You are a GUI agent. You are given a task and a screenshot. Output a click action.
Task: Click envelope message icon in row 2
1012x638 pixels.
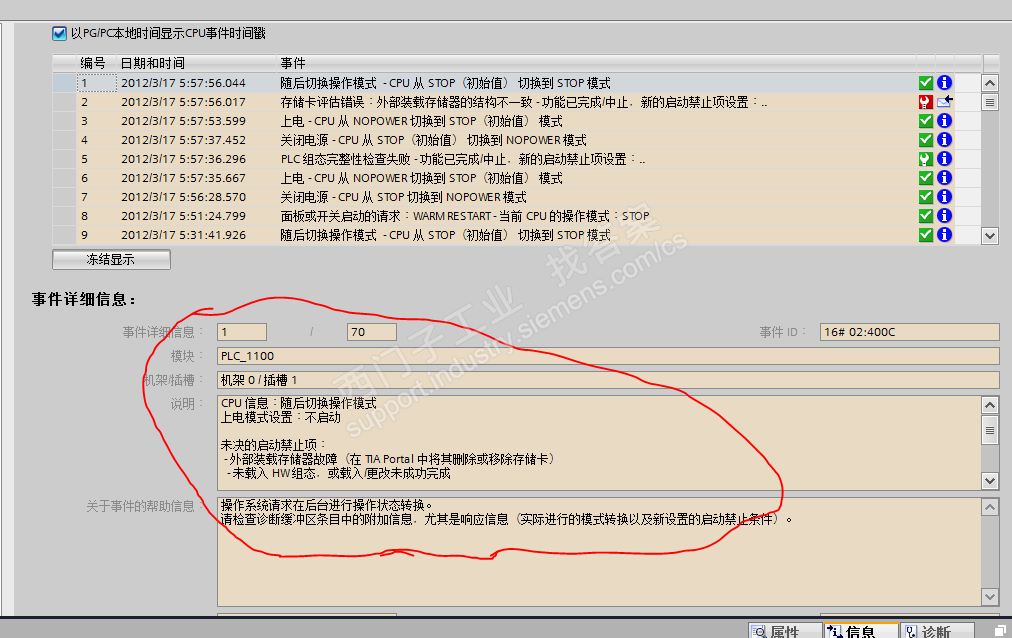(x=945, y=101)
